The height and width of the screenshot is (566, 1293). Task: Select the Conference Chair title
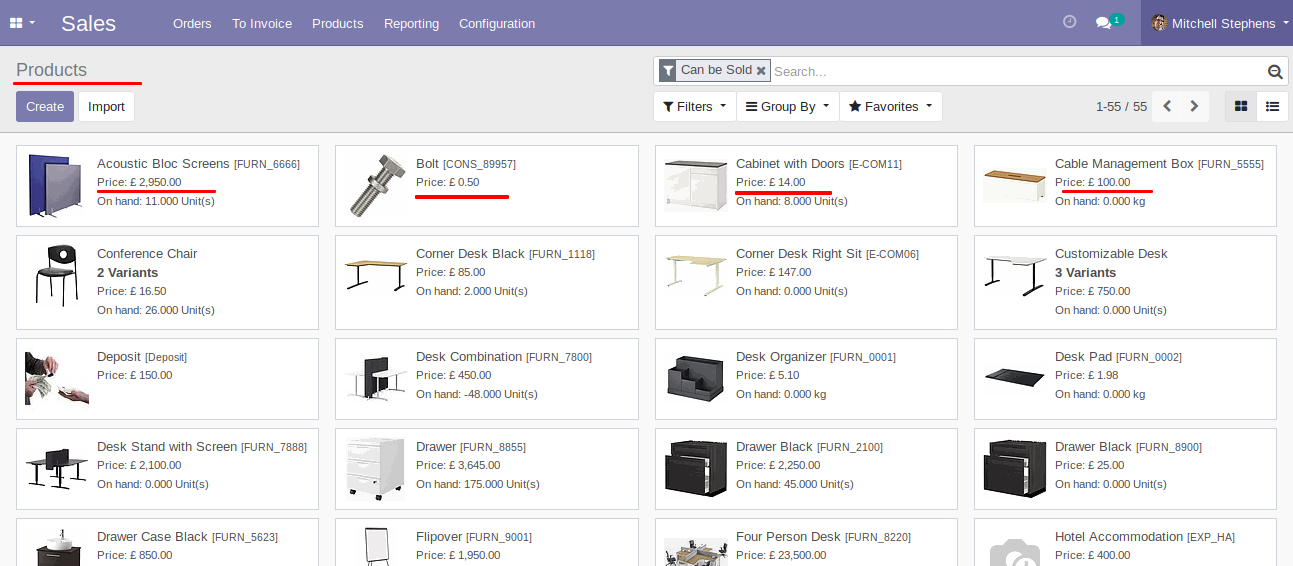click(147, 254)
